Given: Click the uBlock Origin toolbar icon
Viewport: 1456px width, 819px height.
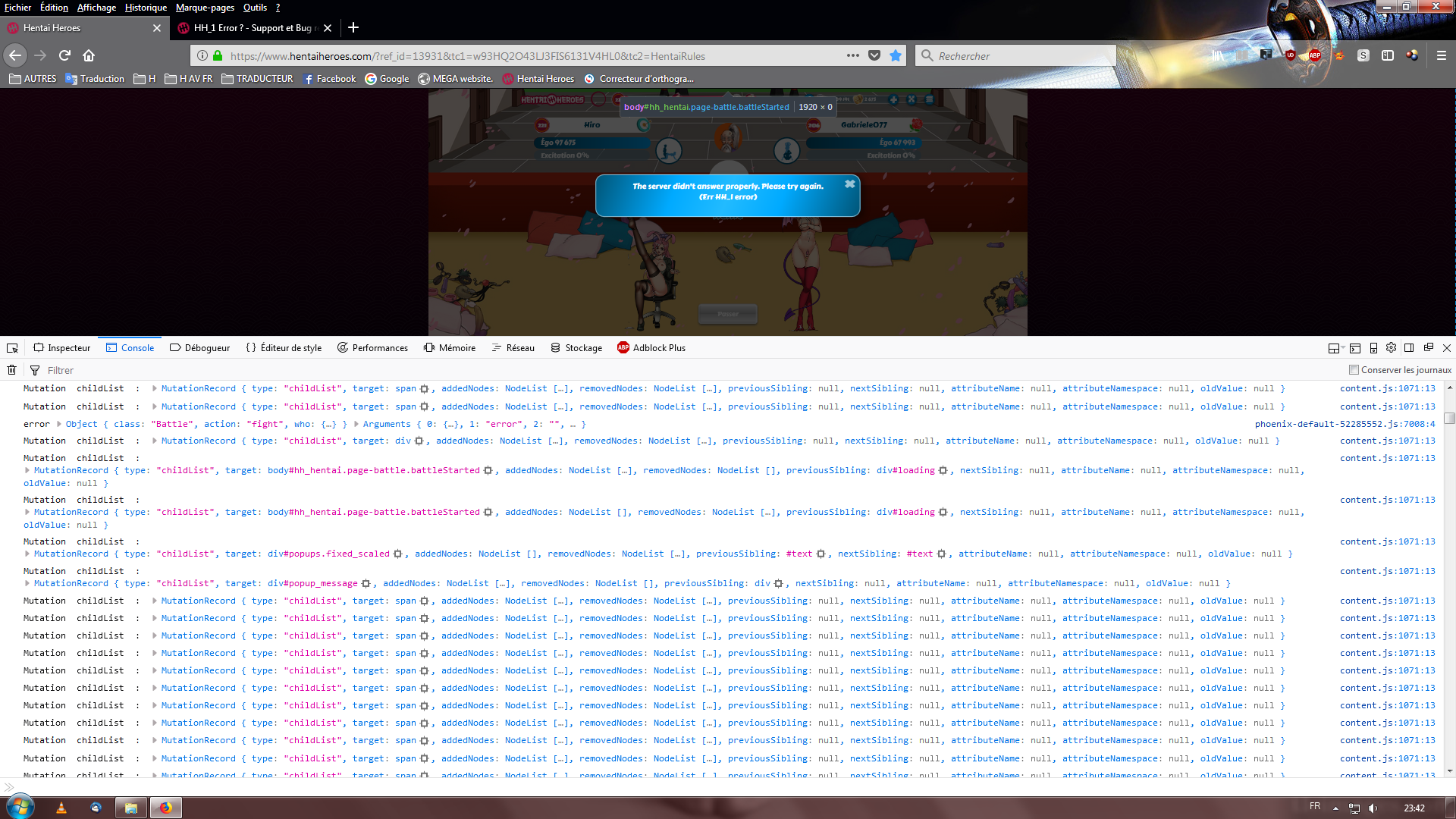Looking at the screenshot, I should [x=1290, y=55].
